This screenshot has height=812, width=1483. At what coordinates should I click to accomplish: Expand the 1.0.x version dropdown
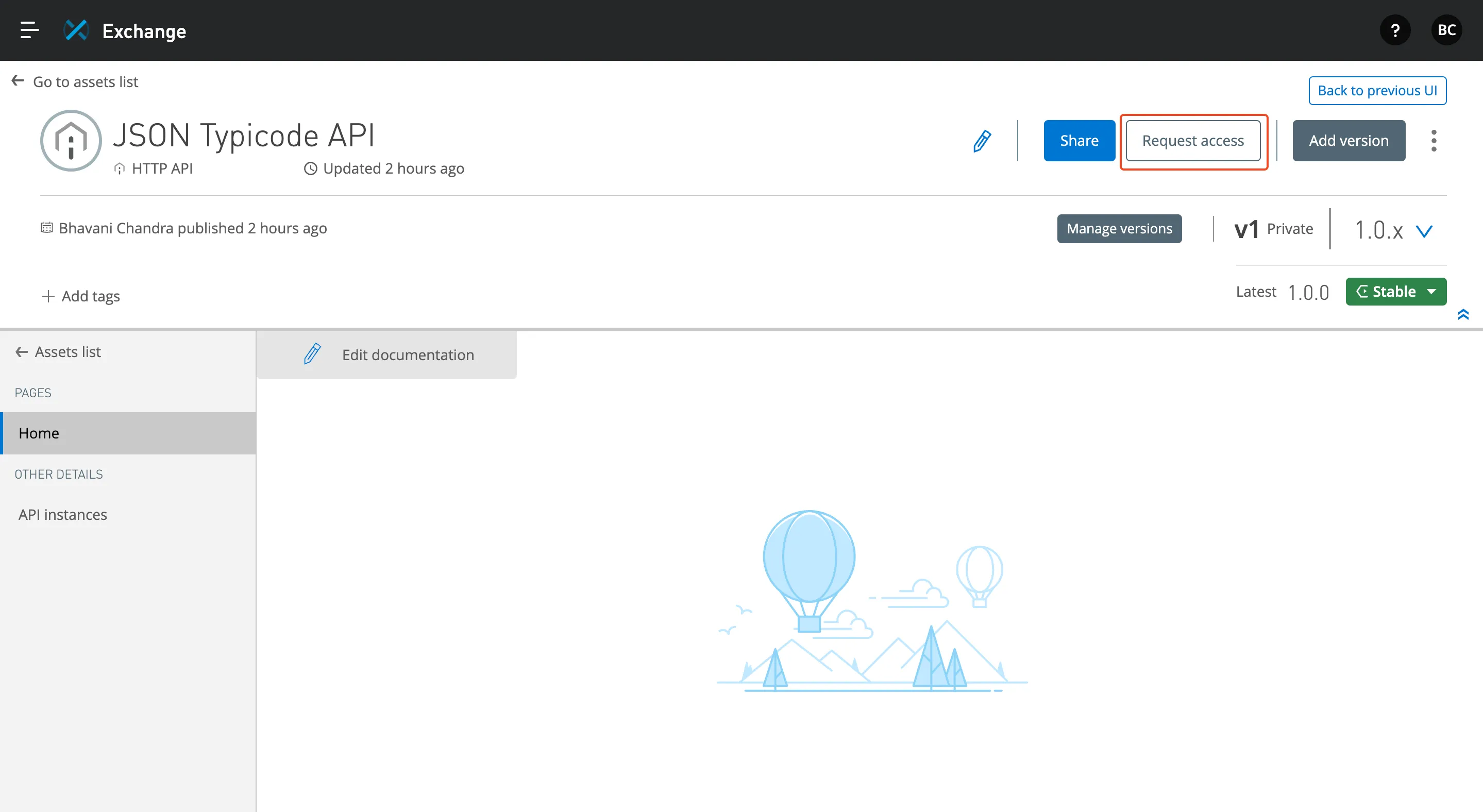click(1424, 231)
